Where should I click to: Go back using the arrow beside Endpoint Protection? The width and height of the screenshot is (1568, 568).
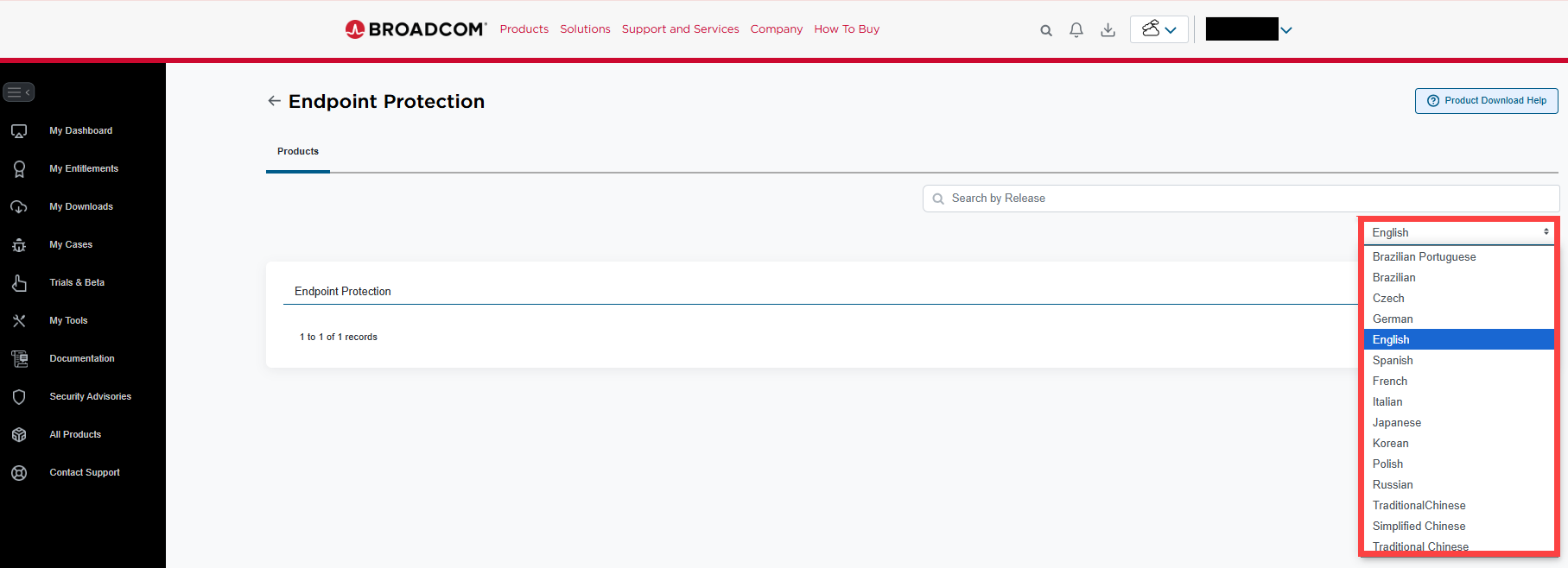(x=274, y=101)
